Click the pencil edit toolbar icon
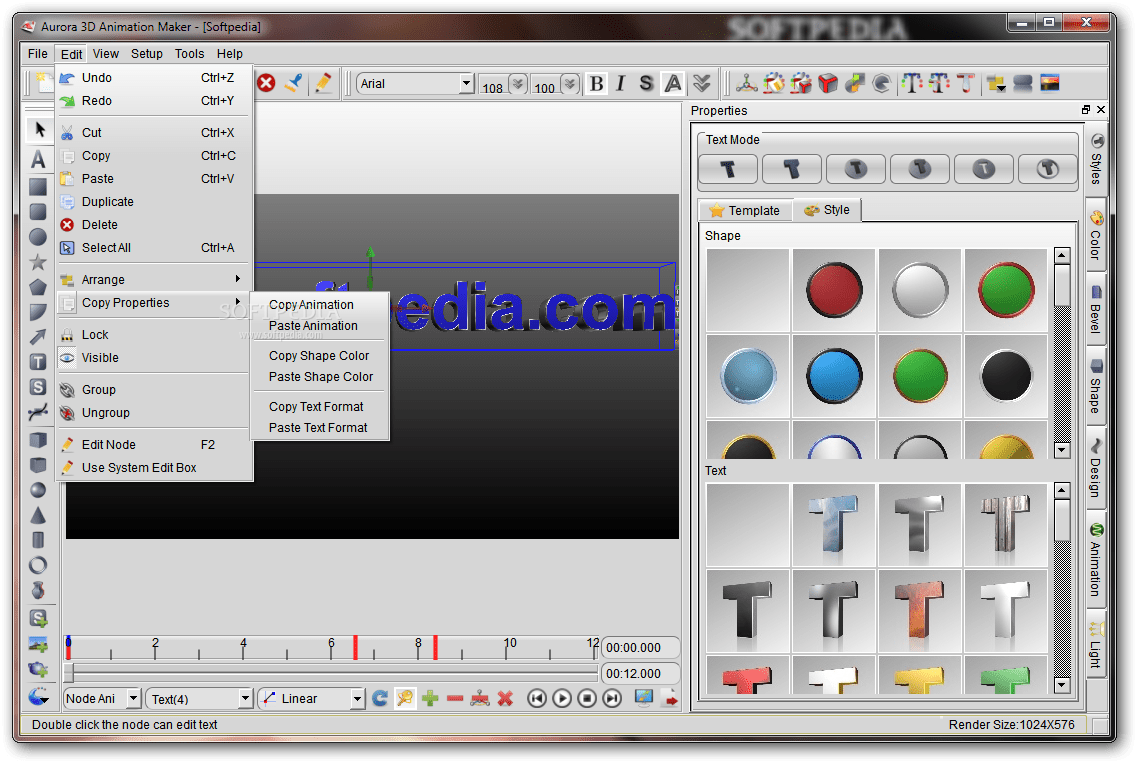This screenshot has width=1137, height=763. click(323, 83)
